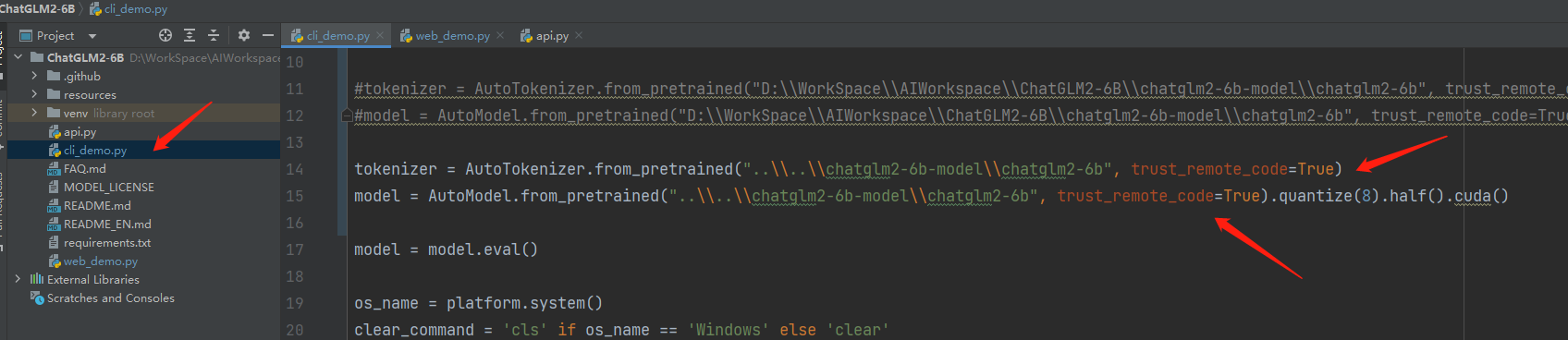Click the commented #tokenizer line 11
1568x340 pixels.
point(961,89)
